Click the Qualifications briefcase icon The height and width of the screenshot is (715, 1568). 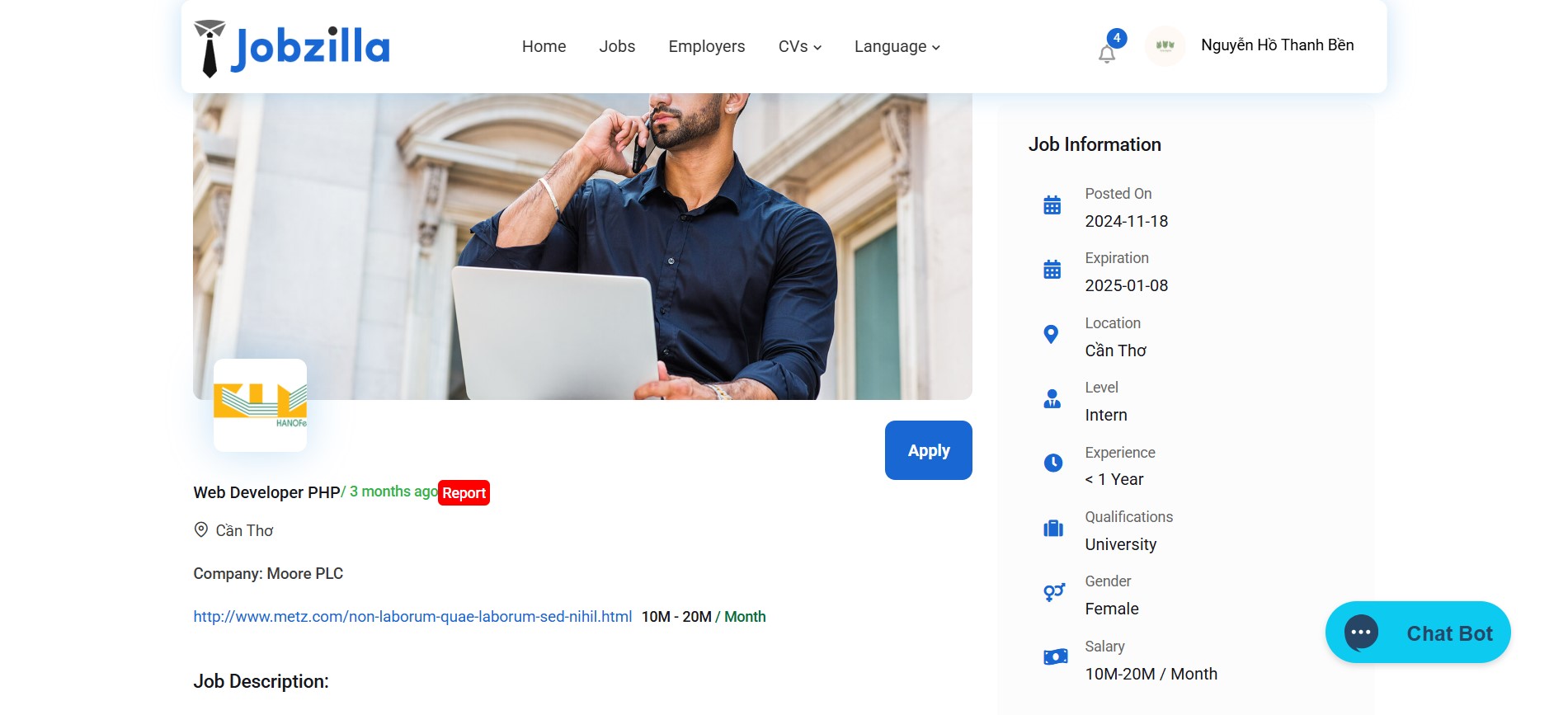coord(1053,528)
